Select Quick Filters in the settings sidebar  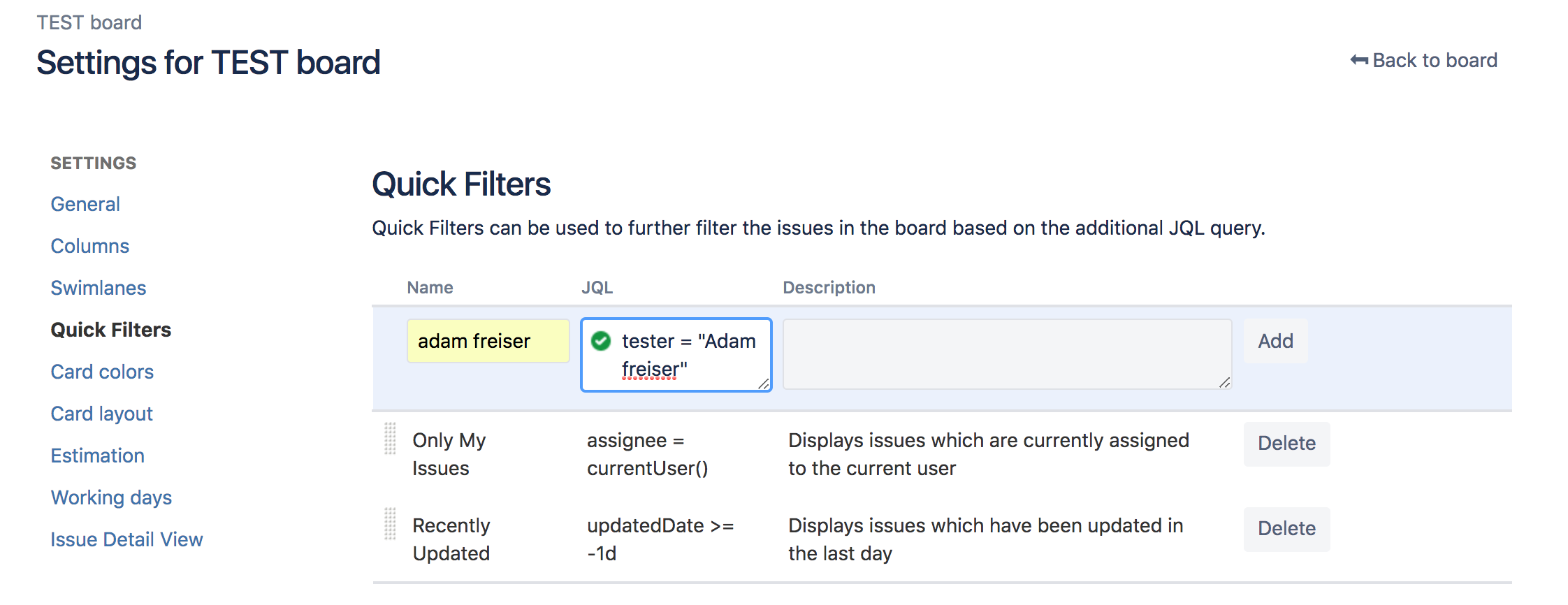pos(110,330)
